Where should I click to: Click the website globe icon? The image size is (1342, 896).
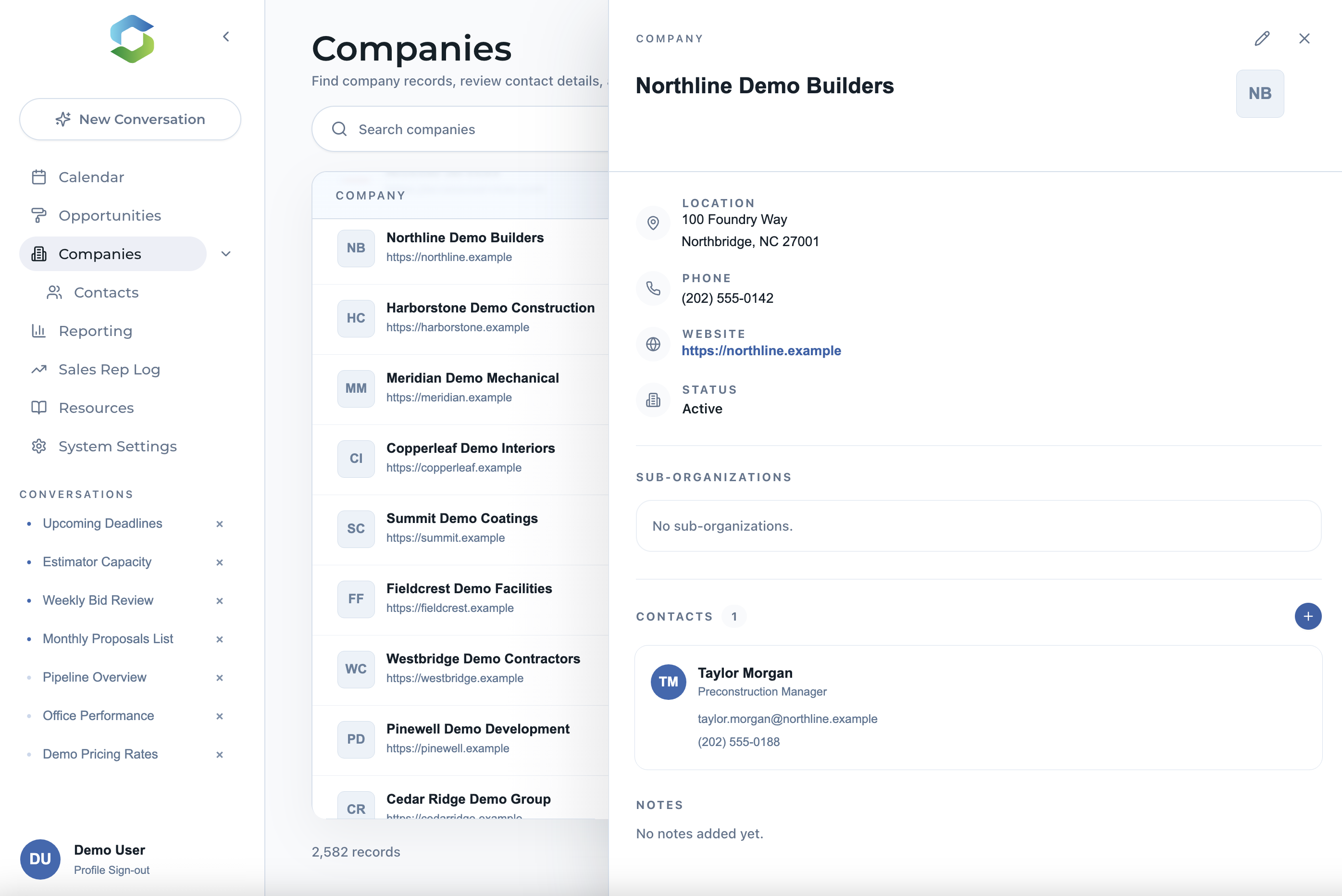coord(653,344)
